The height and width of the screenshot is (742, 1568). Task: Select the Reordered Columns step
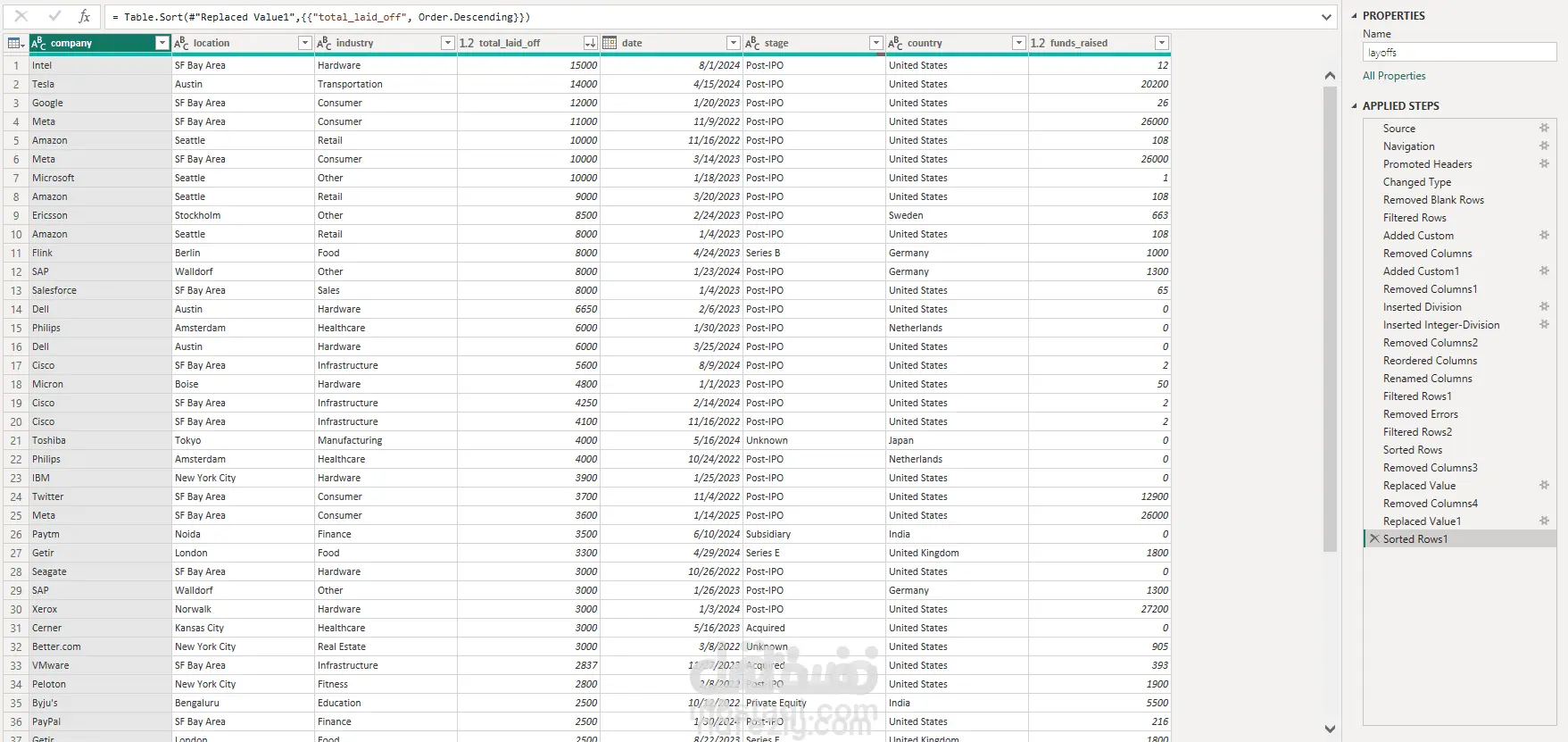(1430, 361)
